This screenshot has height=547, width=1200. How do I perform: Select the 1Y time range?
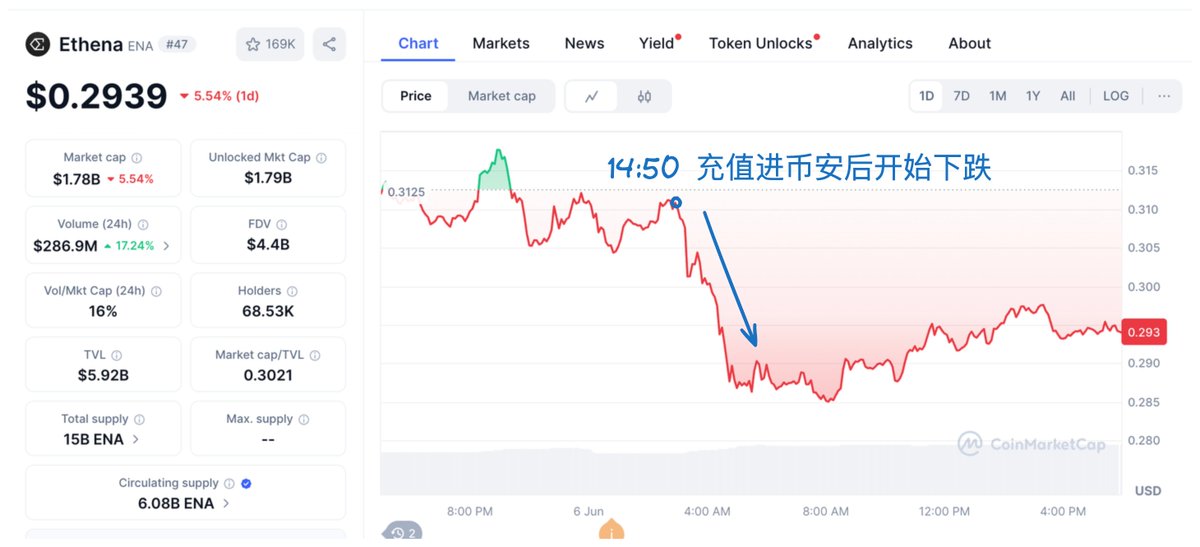1033,96
